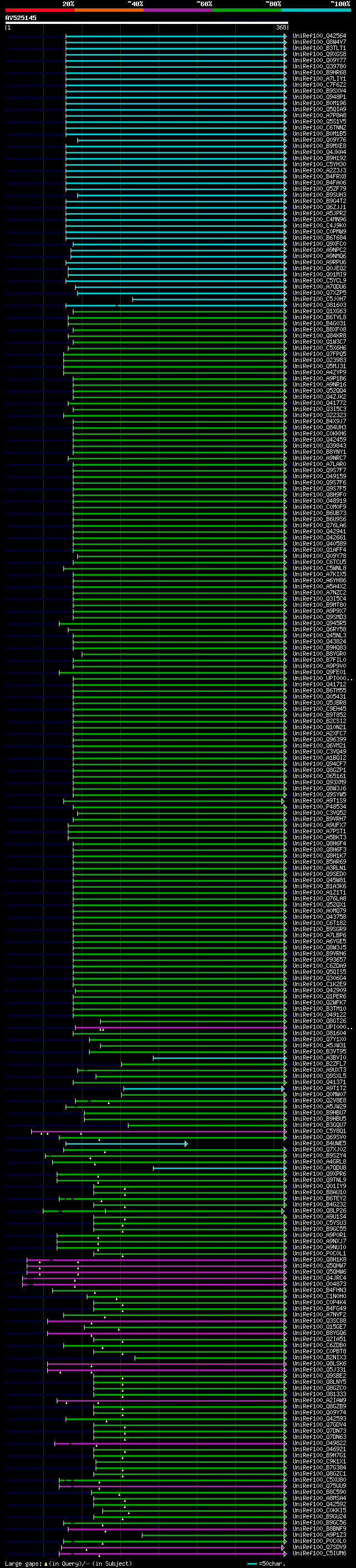The width and height of the screenshot is (356, 1568).
Task: Open hit UniRef100_B0M196
Action: [319, 103]
